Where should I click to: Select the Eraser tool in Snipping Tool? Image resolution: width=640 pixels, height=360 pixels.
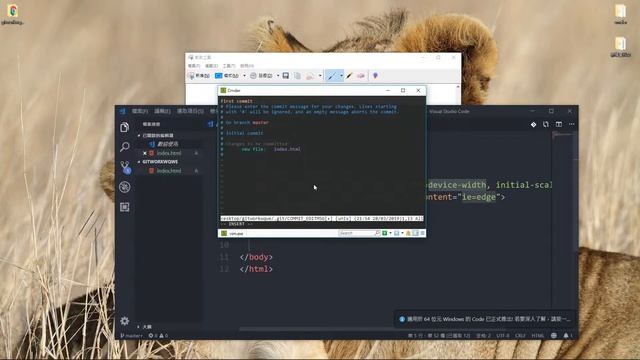point(361,76)
